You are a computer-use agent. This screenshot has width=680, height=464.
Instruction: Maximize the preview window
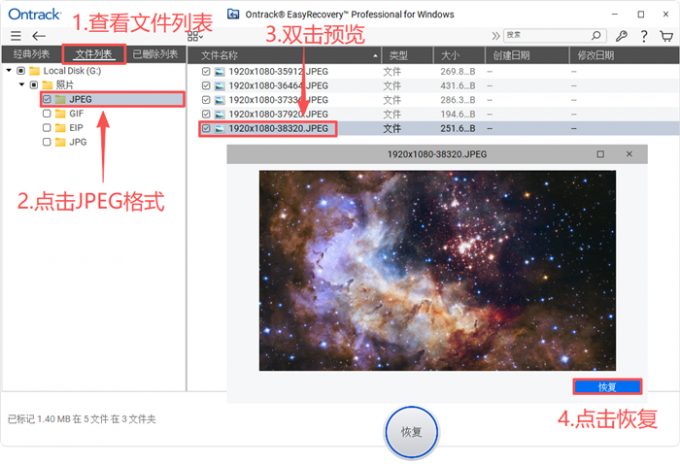600,154
